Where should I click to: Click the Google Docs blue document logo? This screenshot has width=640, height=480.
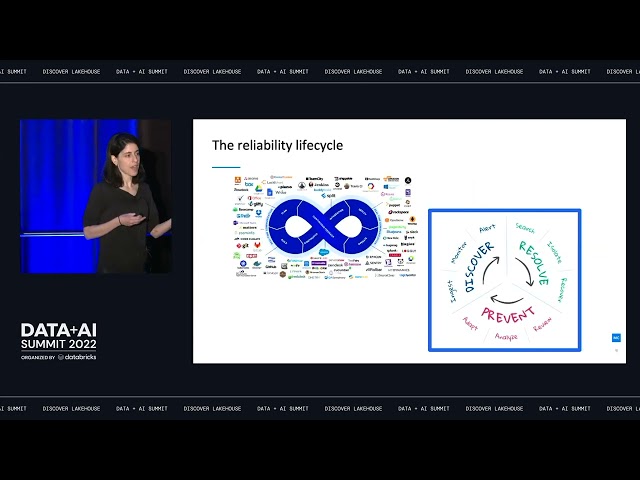[270, 192]
